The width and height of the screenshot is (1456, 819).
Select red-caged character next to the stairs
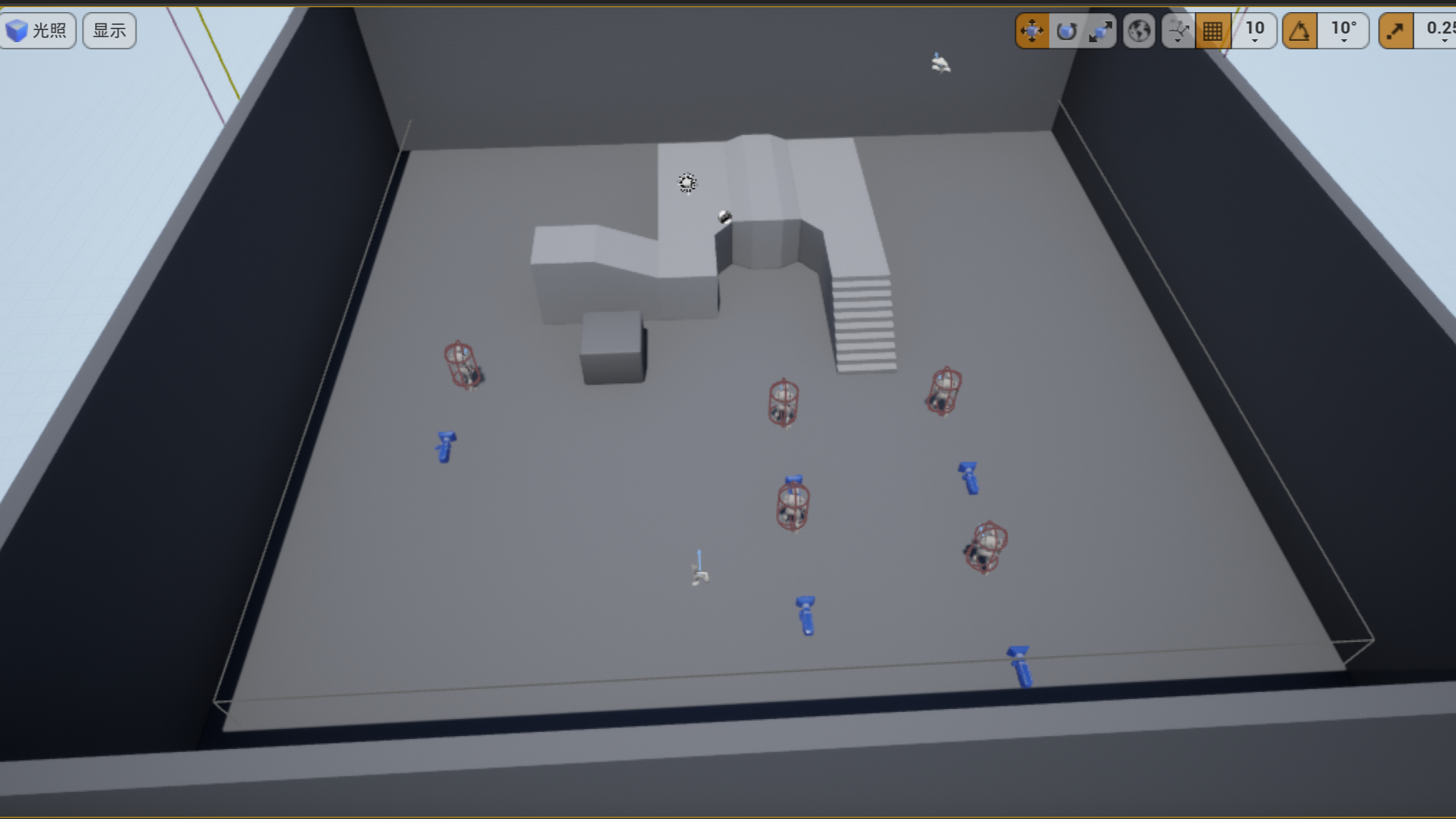944,391
